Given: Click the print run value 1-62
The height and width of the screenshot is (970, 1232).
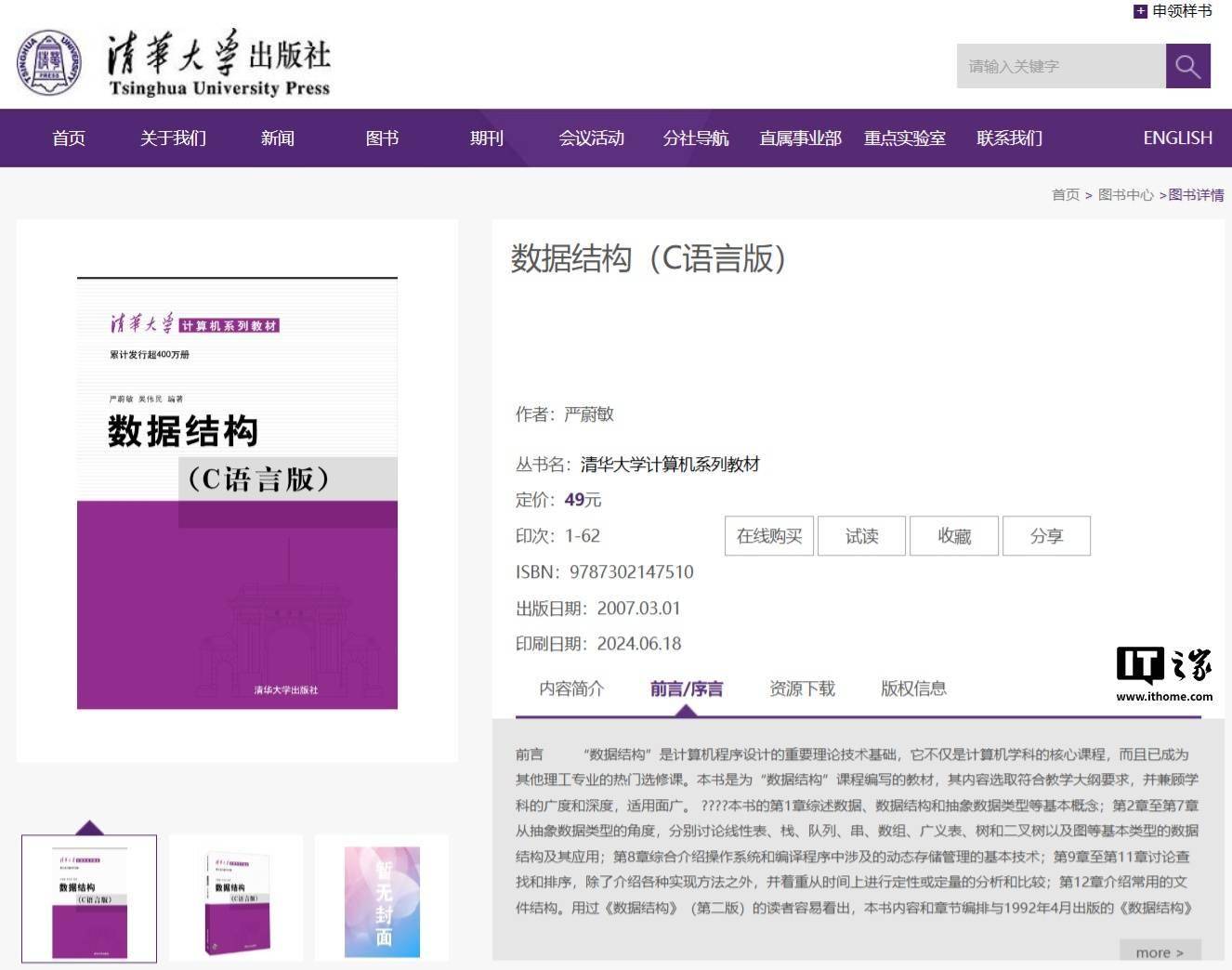Looking at the screenshot, I should [583, 536].
